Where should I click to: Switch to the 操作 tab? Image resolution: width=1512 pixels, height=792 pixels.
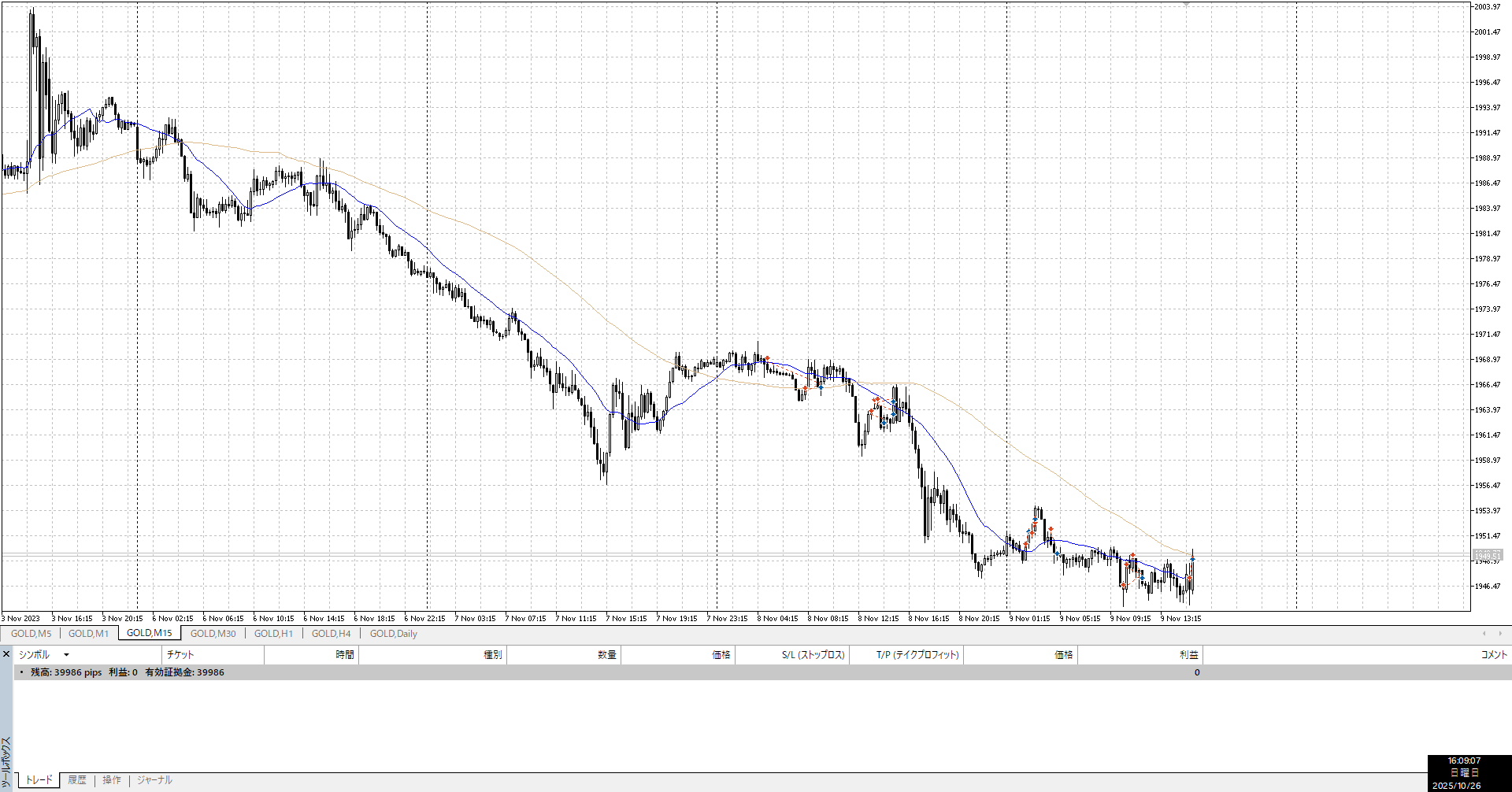(x=112, y=780)
